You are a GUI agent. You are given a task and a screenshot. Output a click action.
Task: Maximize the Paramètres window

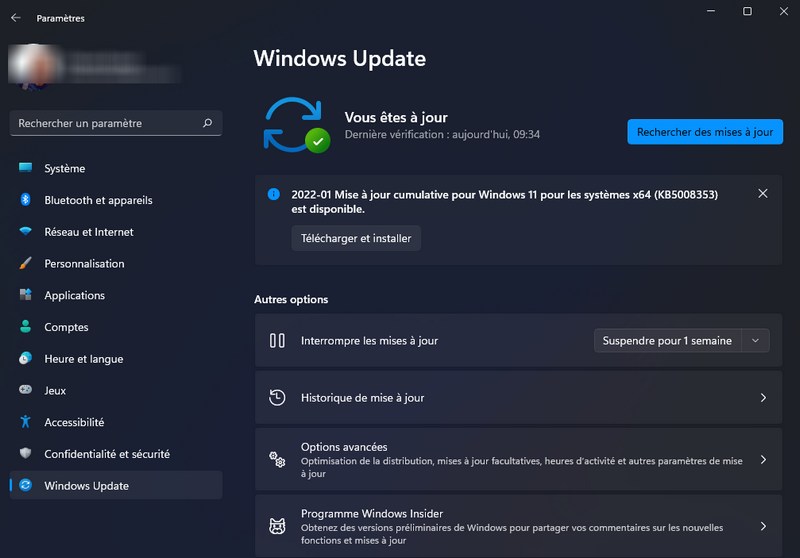[747, 11]
